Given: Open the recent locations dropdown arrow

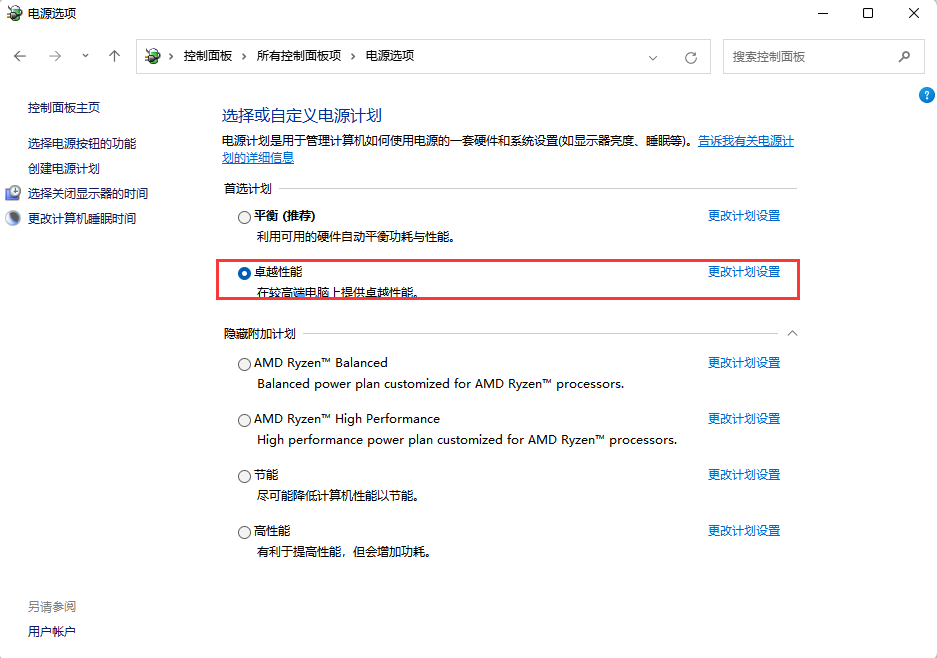Looking at the screenshot, I should (x=85, y=56).
